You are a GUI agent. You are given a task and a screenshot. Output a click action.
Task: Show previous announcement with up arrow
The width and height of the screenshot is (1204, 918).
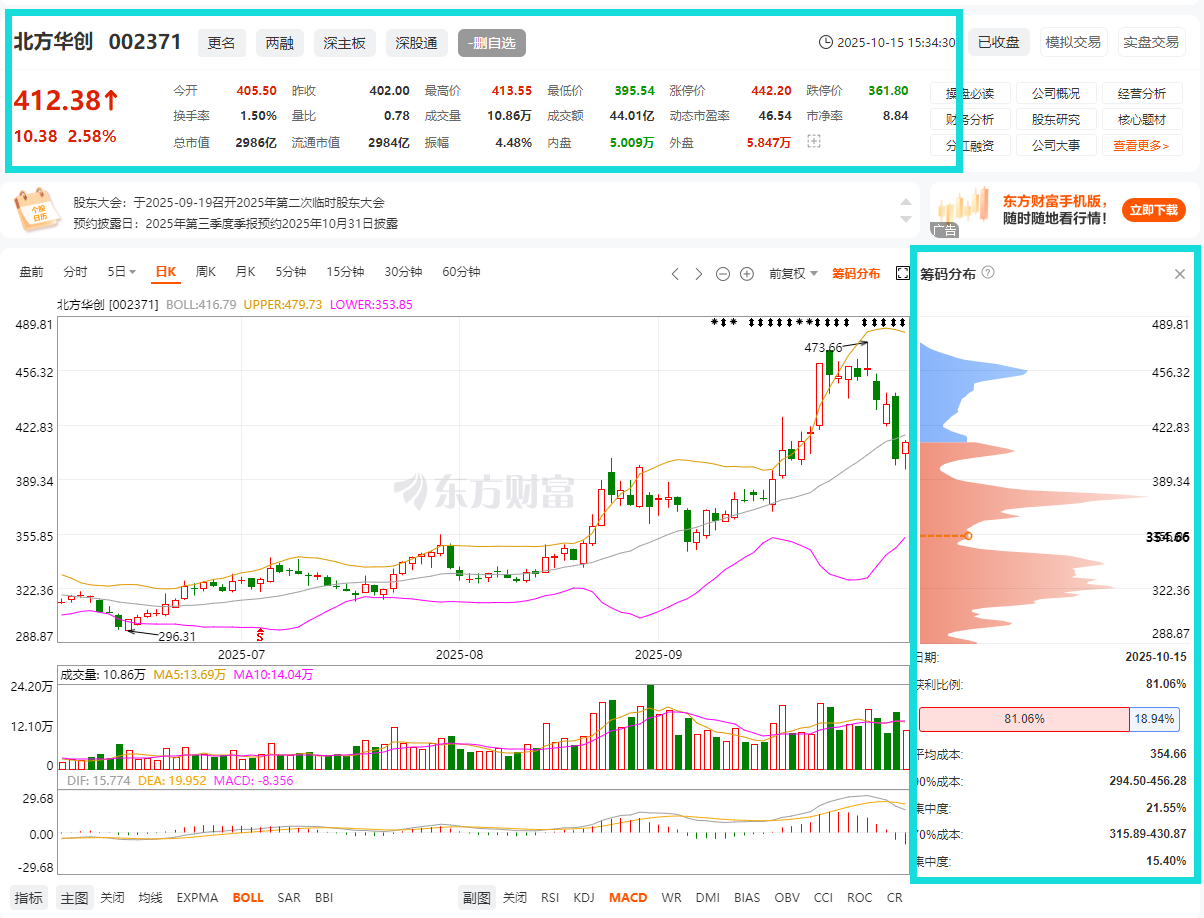tap(906, 202)
